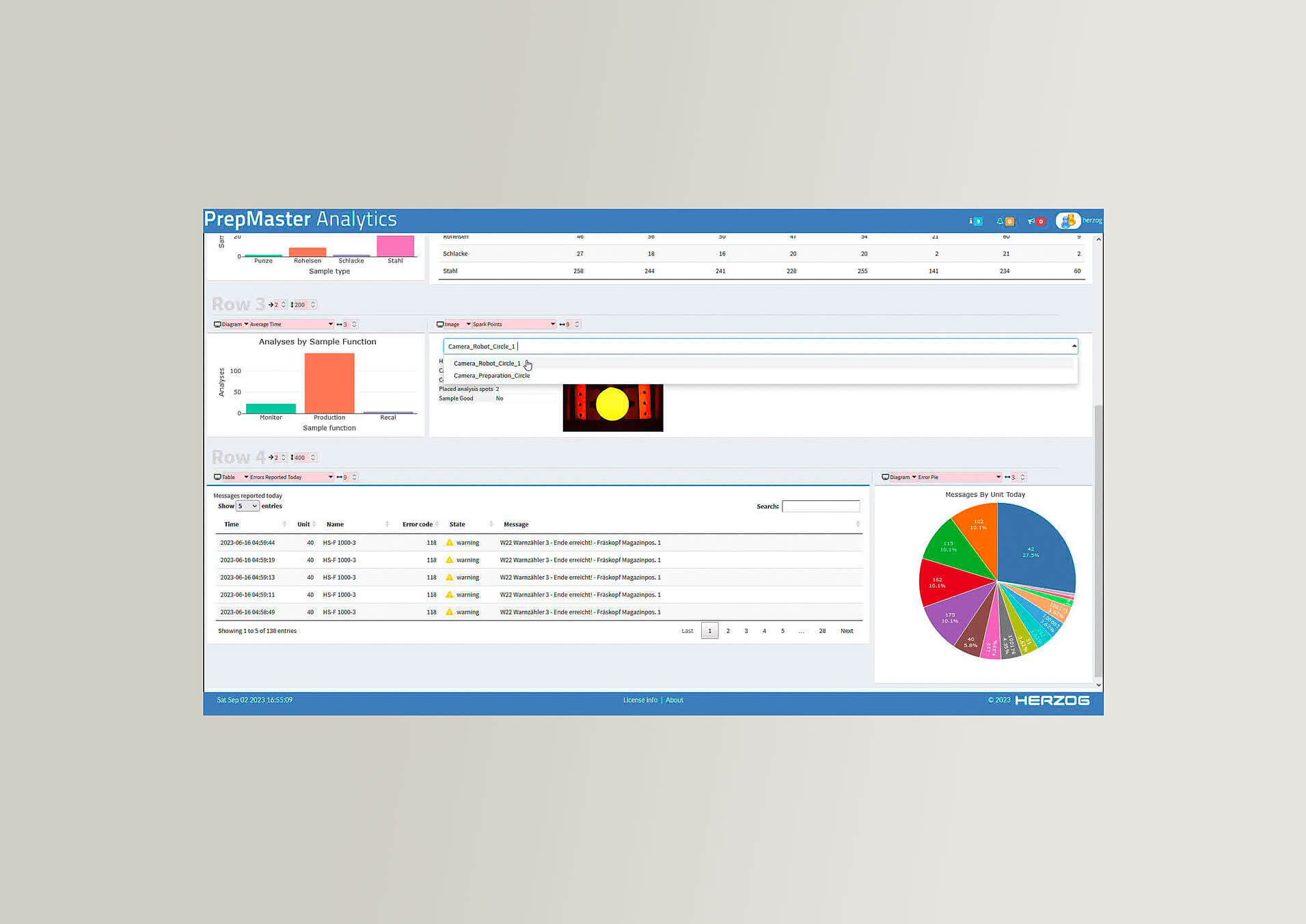Open the info notifications icon in header
The width and height of the screenshot is (1306, 924).
975,221
